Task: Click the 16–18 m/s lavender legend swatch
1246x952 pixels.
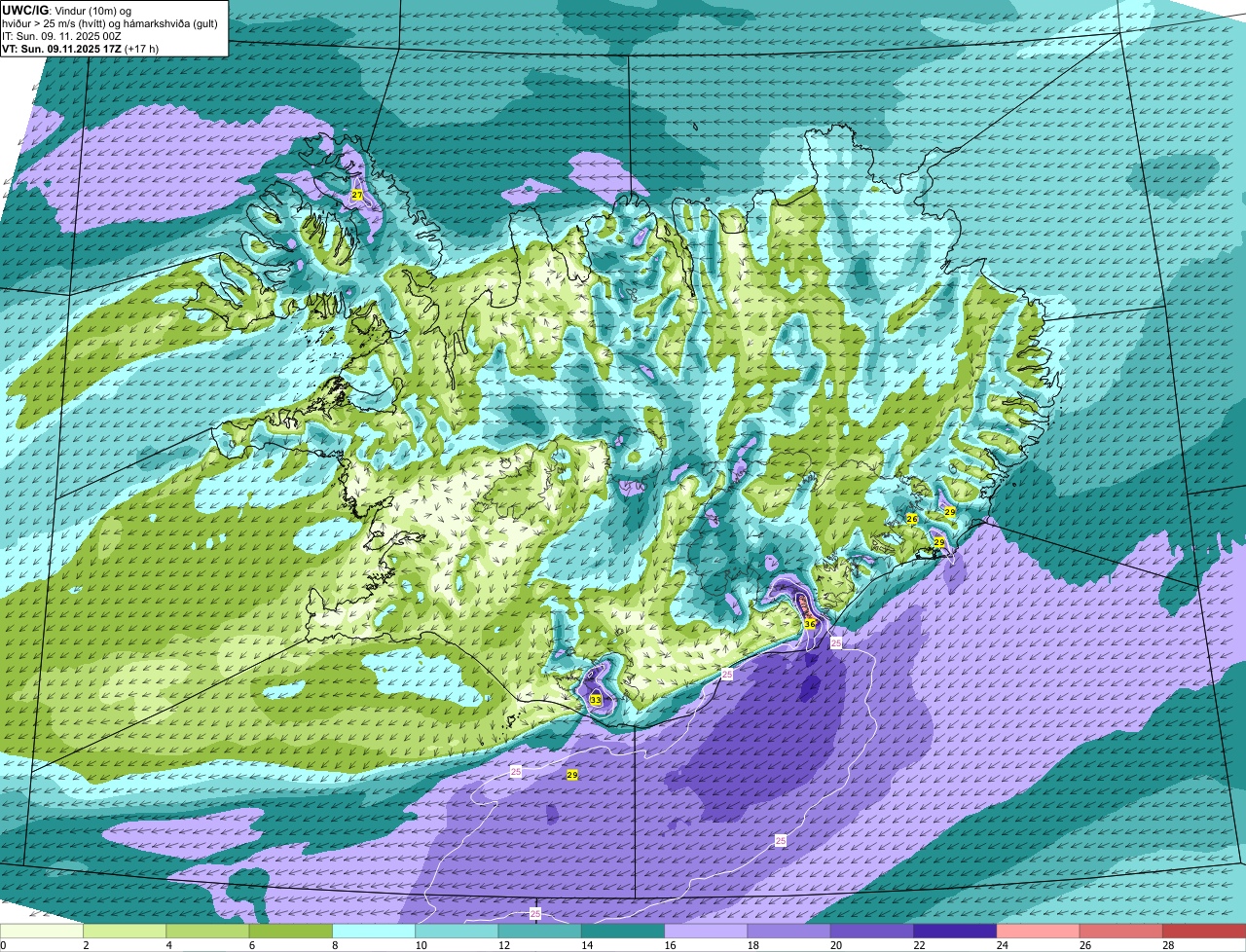Action: tap(706, 932)
